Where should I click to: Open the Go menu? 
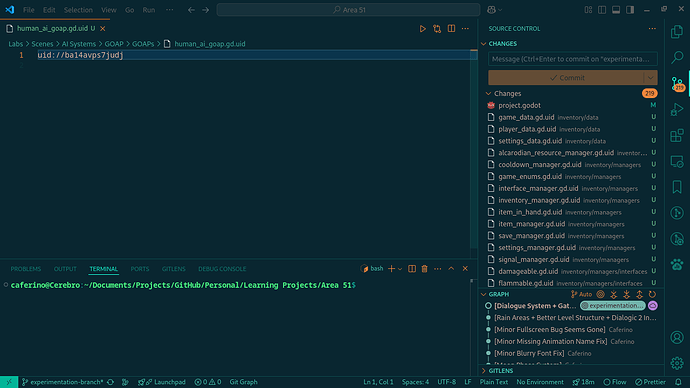pyautogui.click(x=129, y=10)
